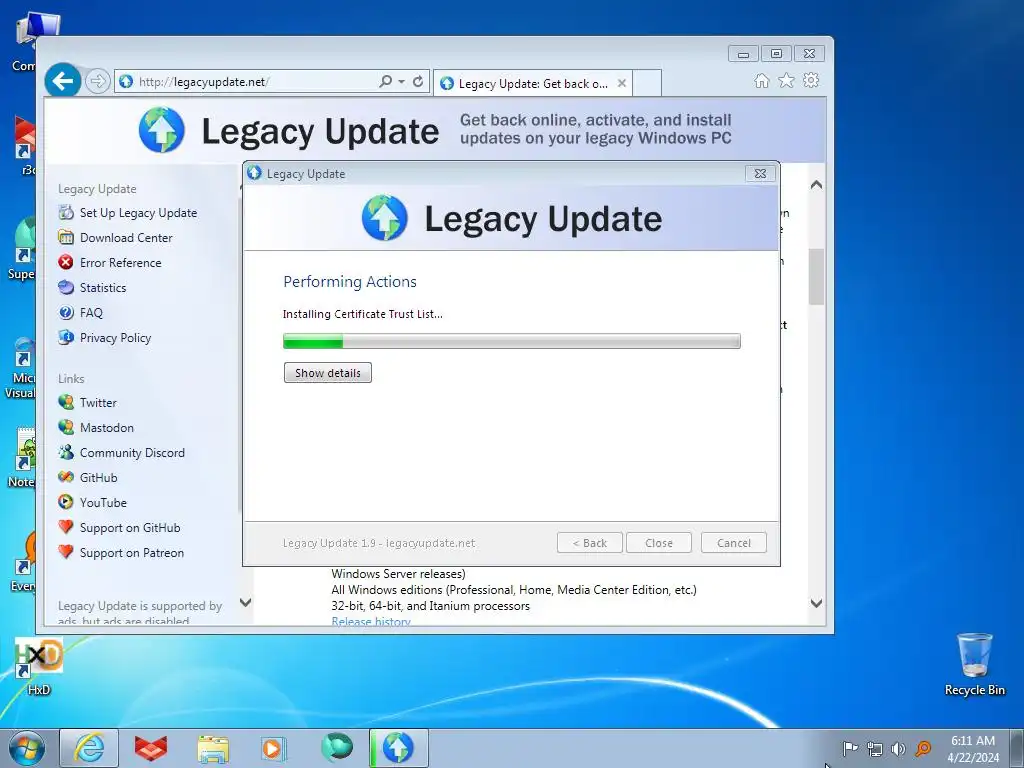Screen dimensions: 1024x768
Task: Click the installer Close button
Action: (x=658, y=543)
